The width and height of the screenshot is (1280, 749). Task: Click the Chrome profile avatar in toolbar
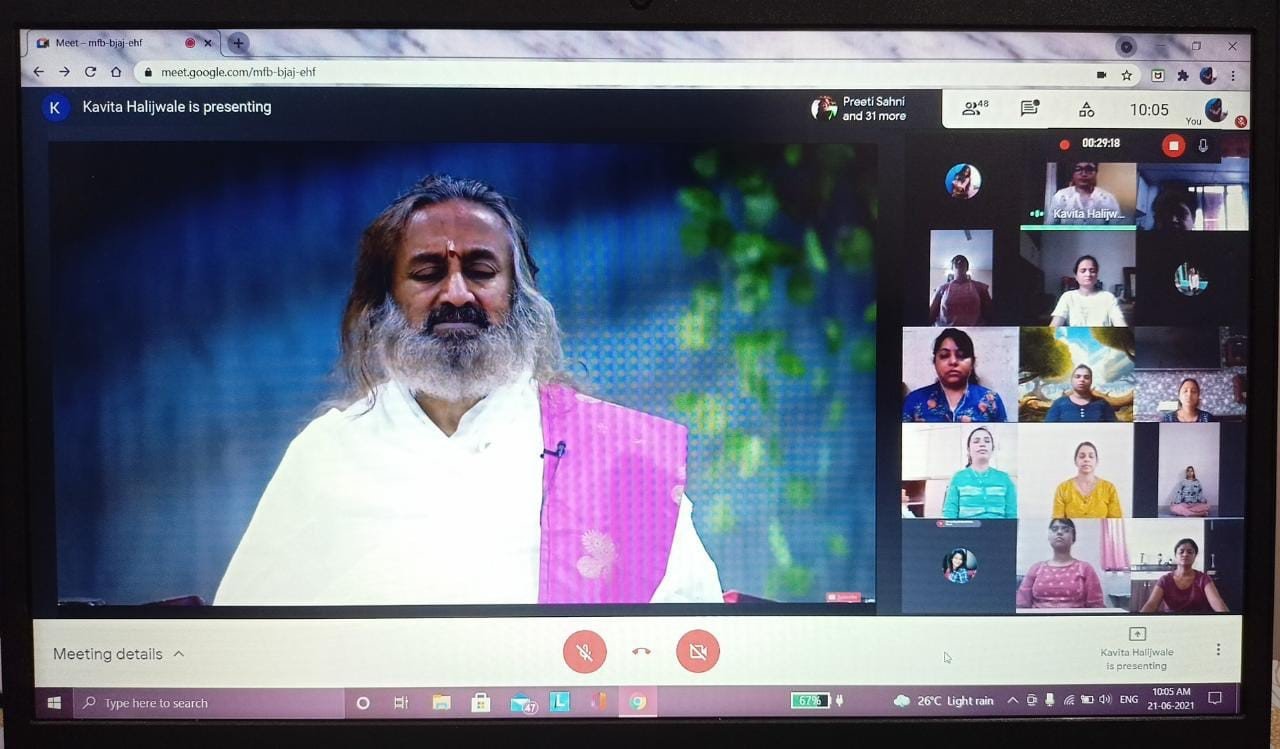pos(1208,75)
